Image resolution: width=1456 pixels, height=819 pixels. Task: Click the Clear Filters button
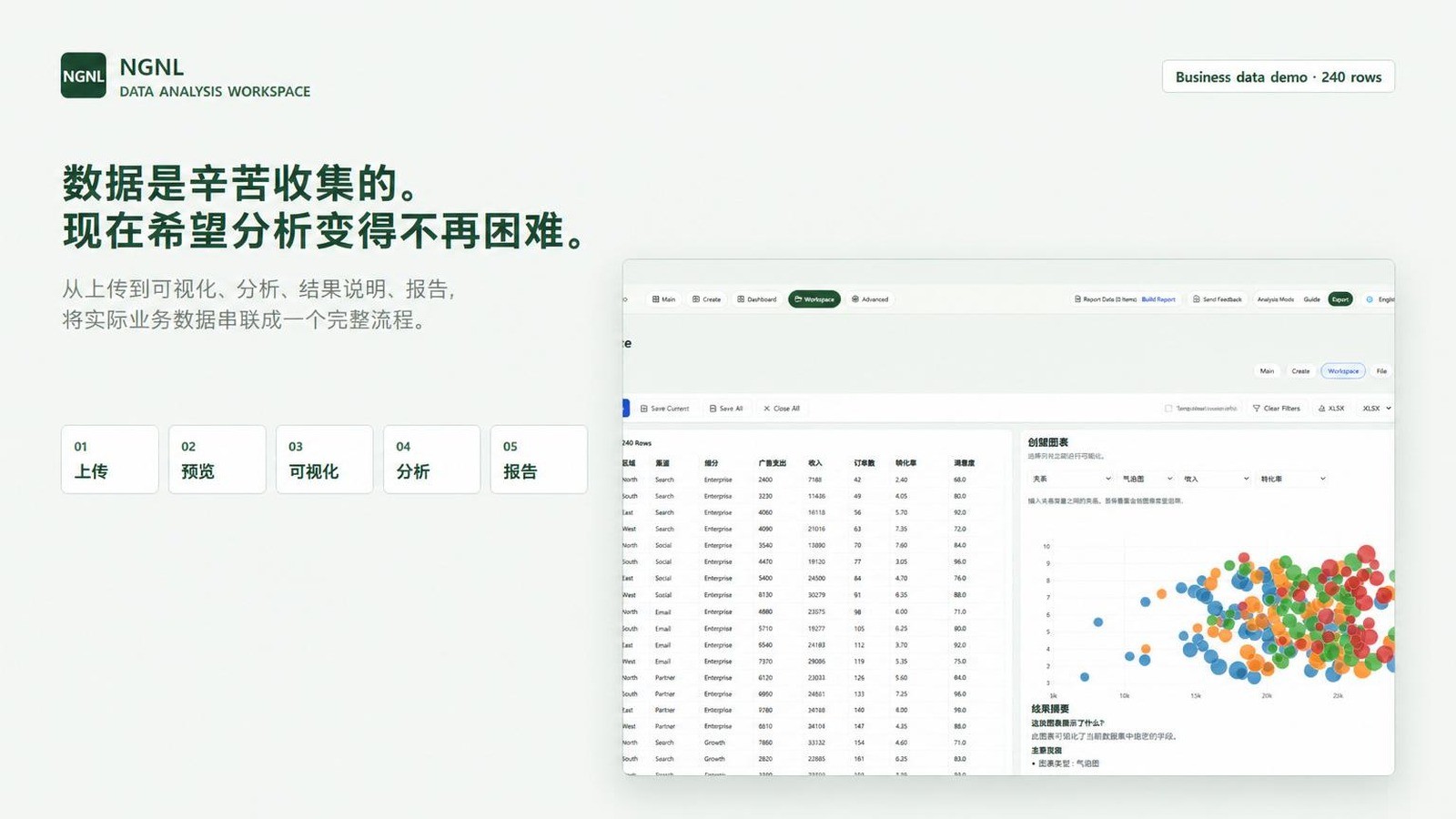[x=1277, y=409]
